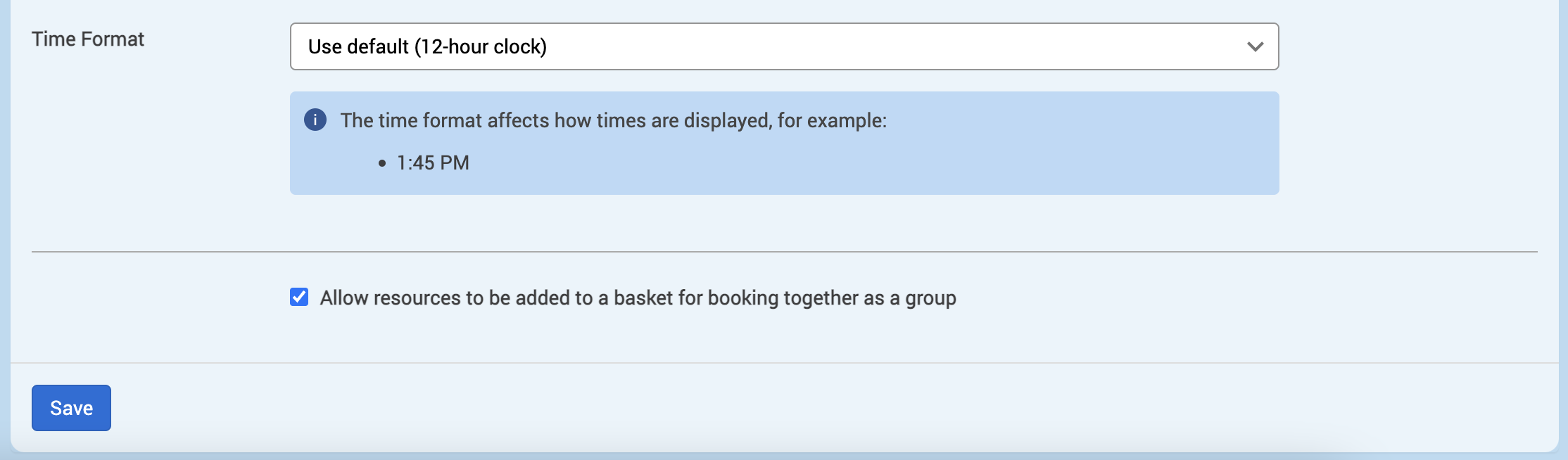Click the word "Save" on blue button
This screenshot has width=1568, height=460.
pos(71,408)
